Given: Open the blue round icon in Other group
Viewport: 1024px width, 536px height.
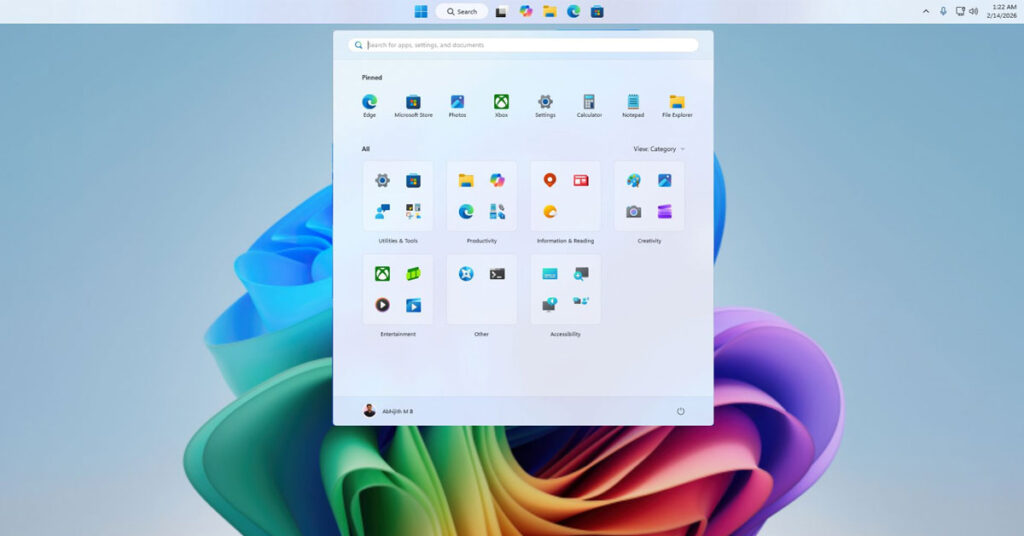Looking at the screenshot, I should click(466, 274).
